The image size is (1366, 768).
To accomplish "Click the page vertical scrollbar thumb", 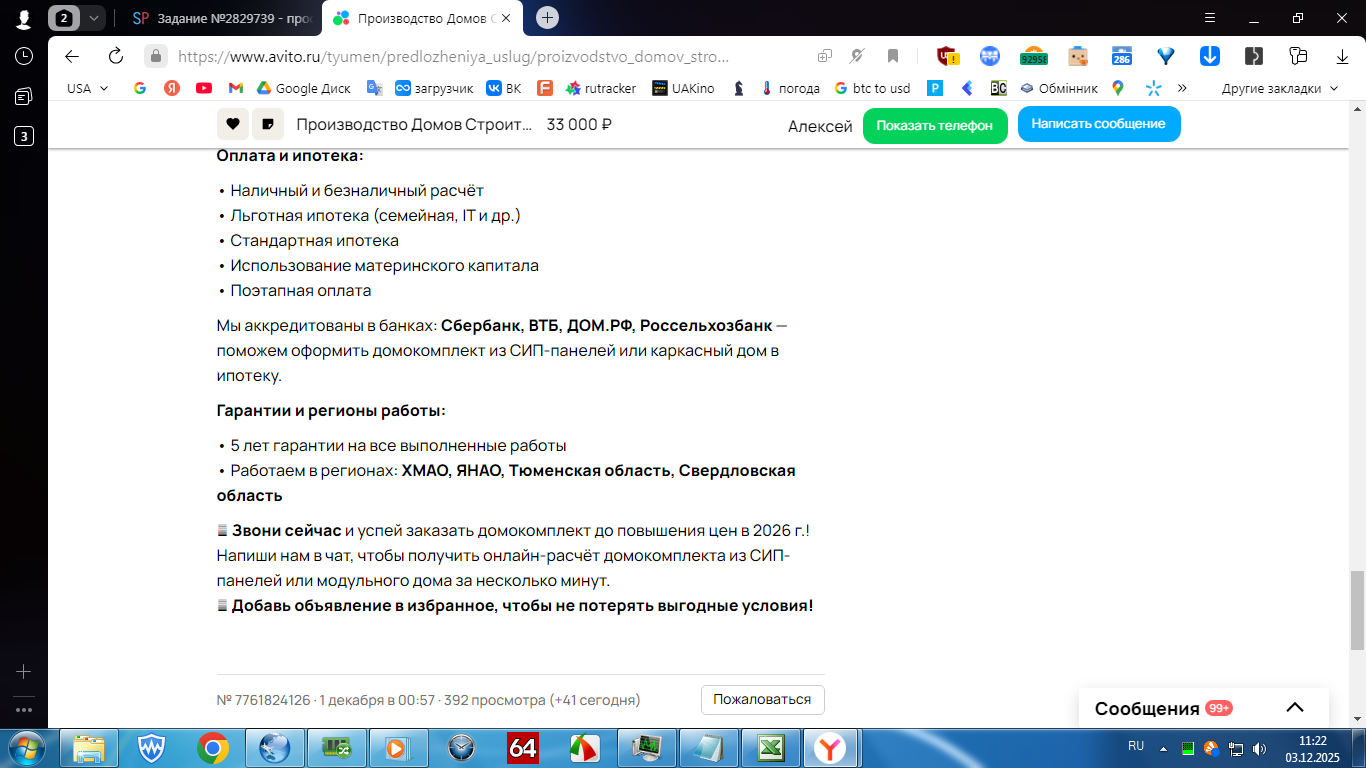I will 1357,610.
